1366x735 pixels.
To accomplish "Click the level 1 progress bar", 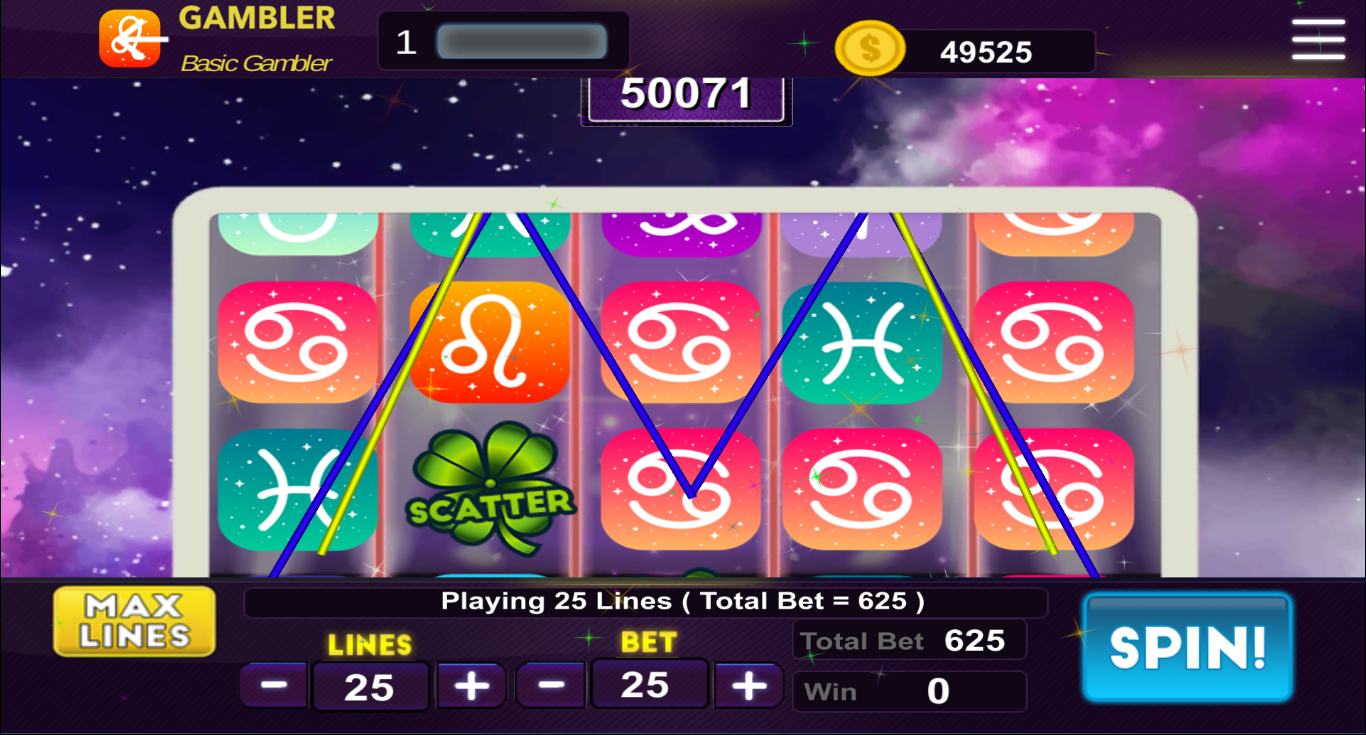I will pos(522,42).
